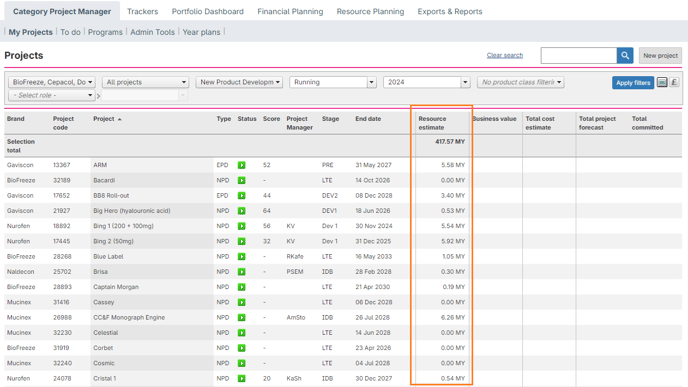Click the green status icon for Bacardi
The width and height of the screenshot is (688, 387).
[242, 180]
